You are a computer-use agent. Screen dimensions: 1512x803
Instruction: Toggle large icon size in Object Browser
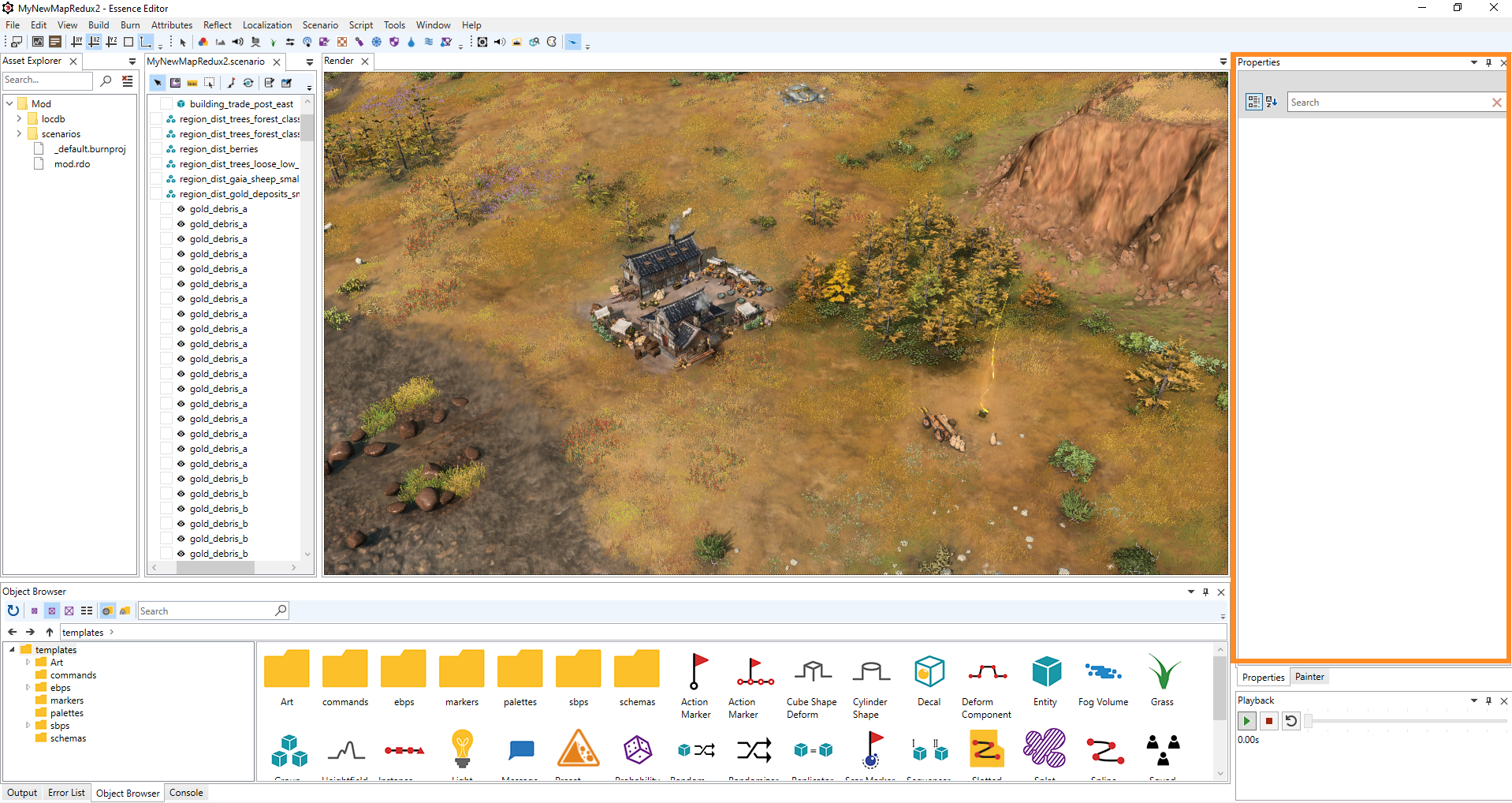[x=69, y=611]
